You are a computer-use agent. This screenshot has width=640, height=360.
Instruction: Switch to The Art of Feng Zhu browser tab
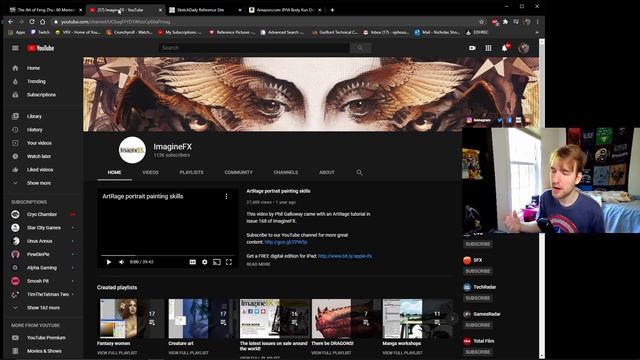(x=45, y=10)
